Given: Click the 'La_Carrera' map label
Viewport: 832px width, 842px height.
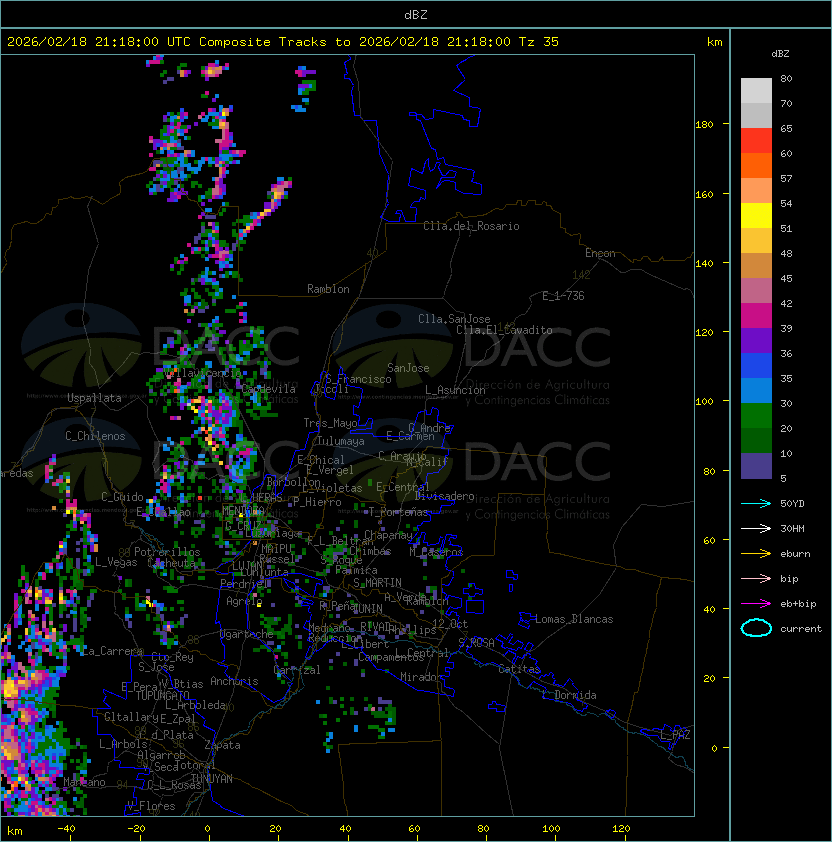Looking at the screenshot, I should click(x=113, y=651).
